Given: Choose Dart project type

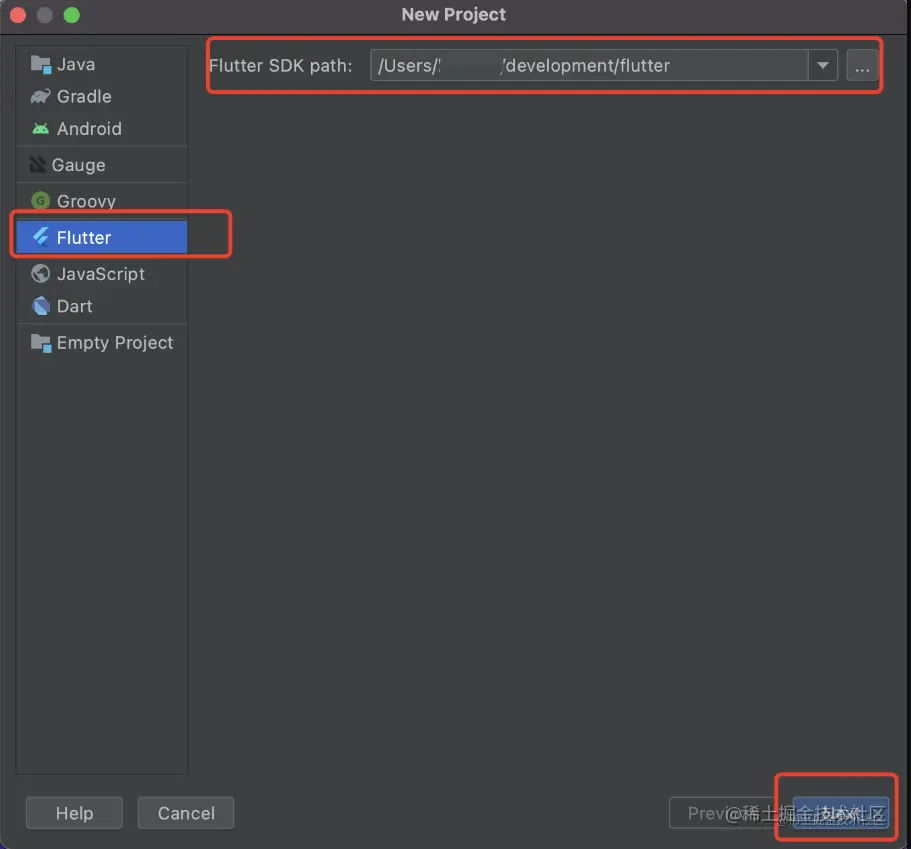Looking at the screenshot, I should [x=102, y=306].
